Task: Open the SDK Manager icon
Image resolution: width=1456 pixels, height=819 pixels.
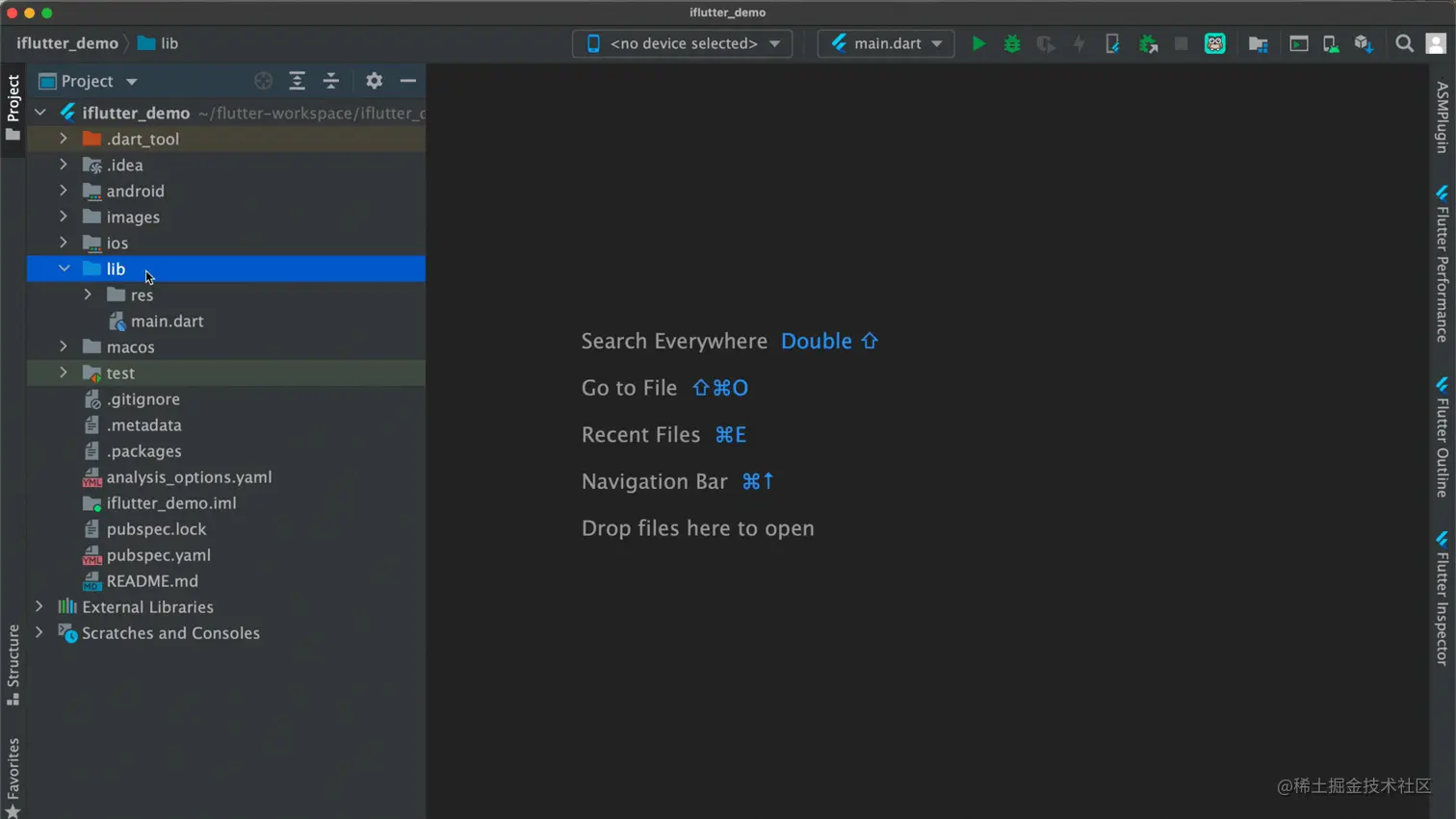Action: (x=1364, y=43)
